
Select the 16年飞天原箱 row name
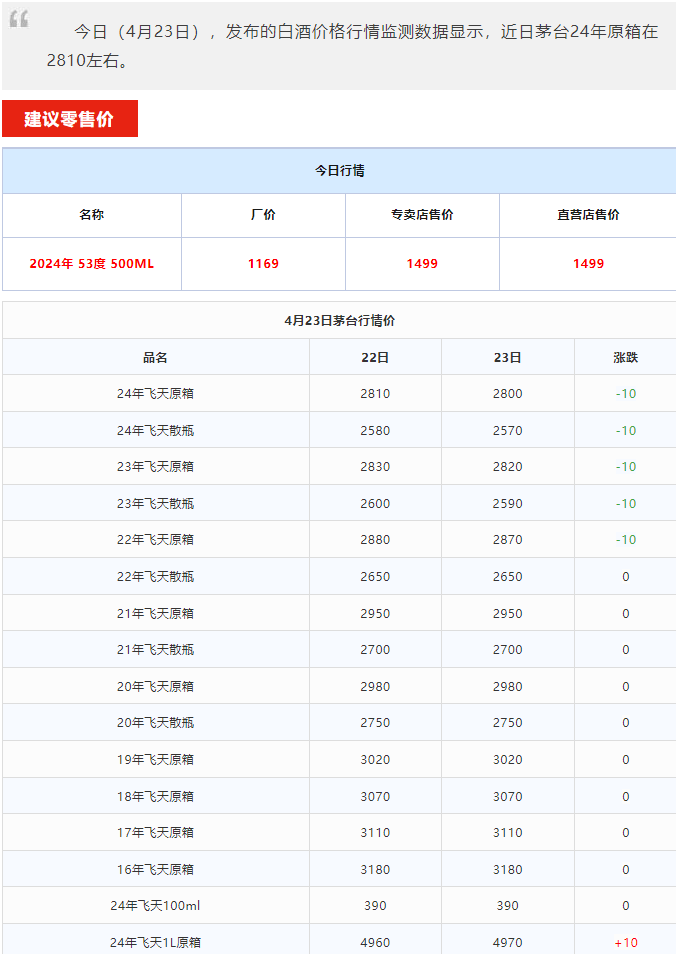point(155,870)
